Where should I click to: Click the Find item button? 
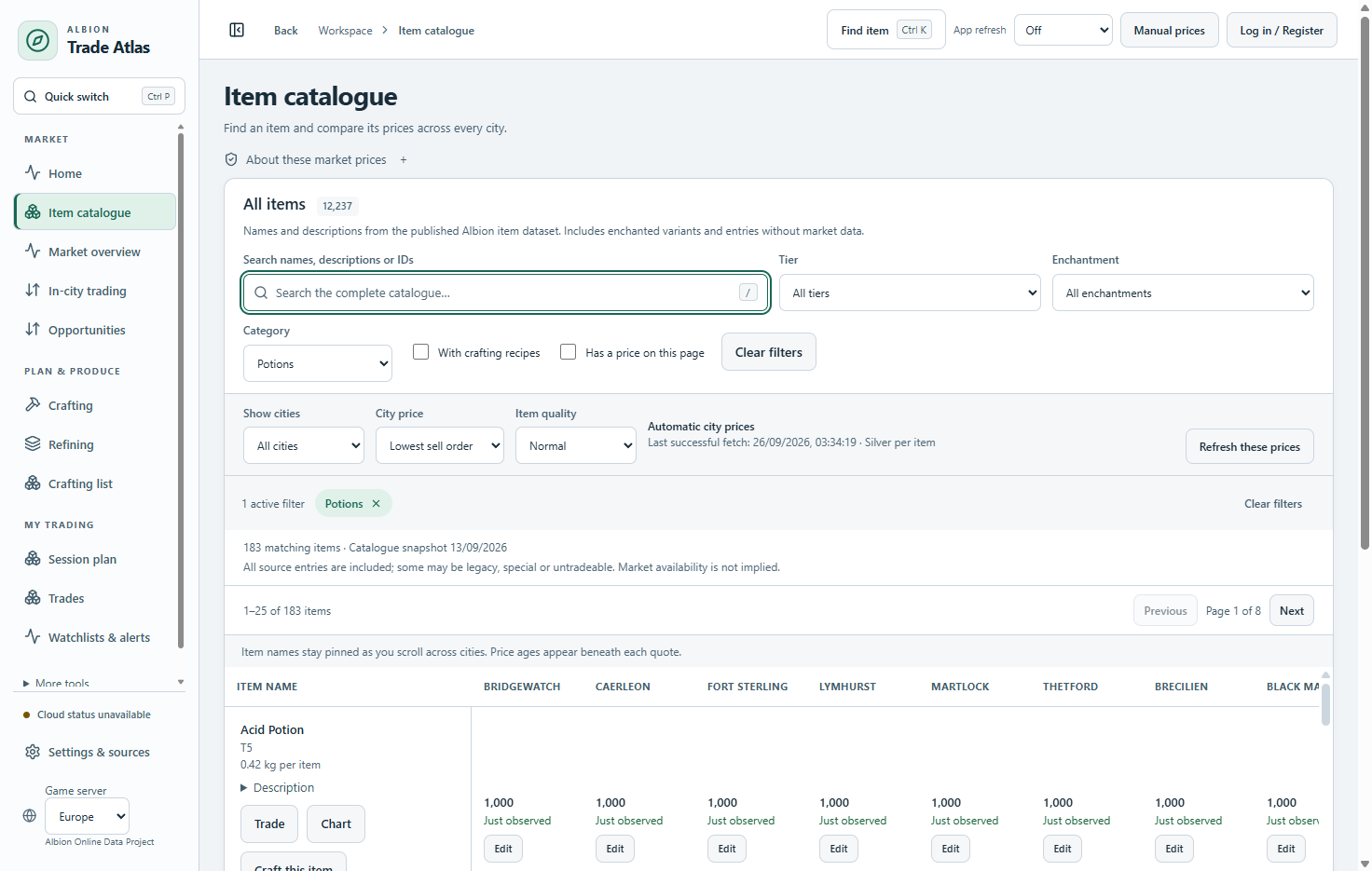click(x=886, y=30)
